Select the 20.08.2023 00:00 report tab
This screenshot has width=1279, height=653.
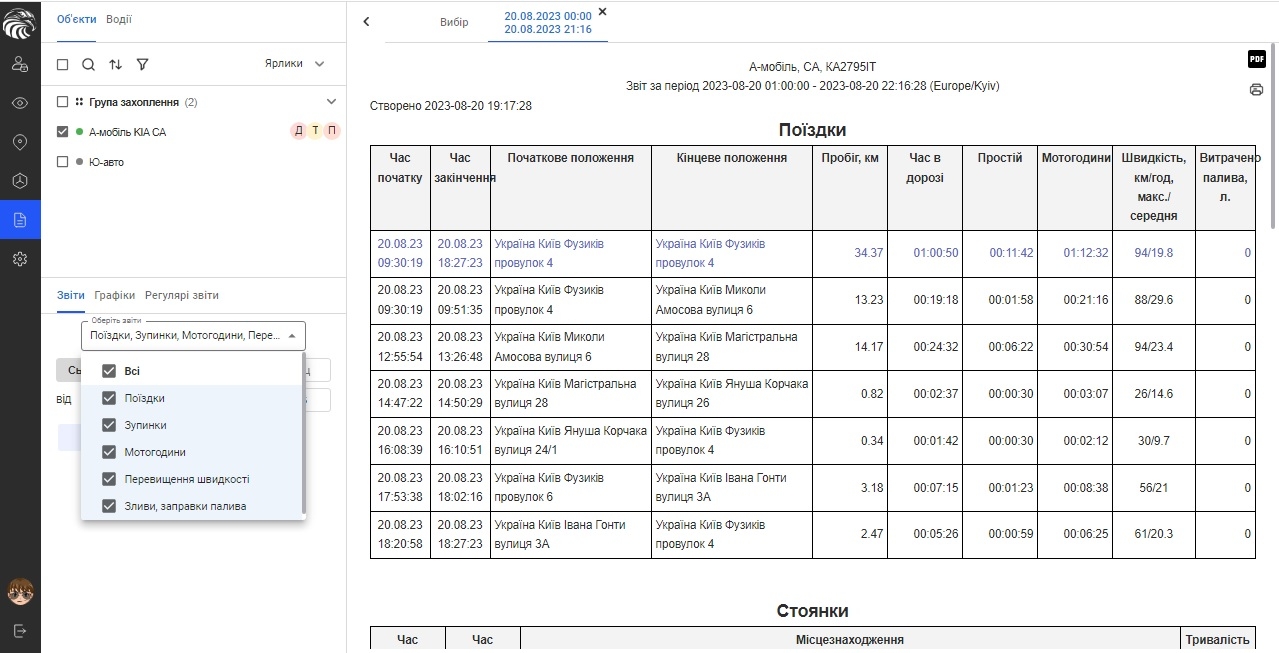pyautogui.click(x=548, y=23)
